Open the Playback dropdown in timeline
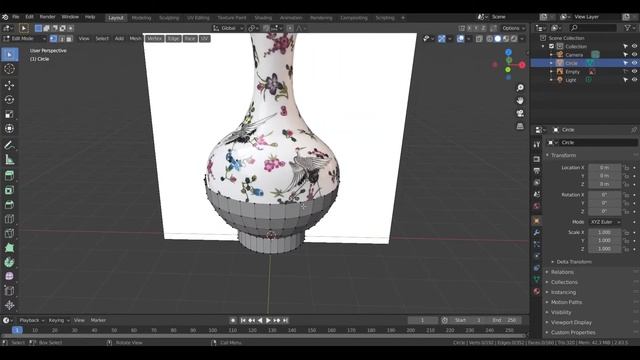The width and height of the screenshot is (640, 360). click(x=31, y=320)
